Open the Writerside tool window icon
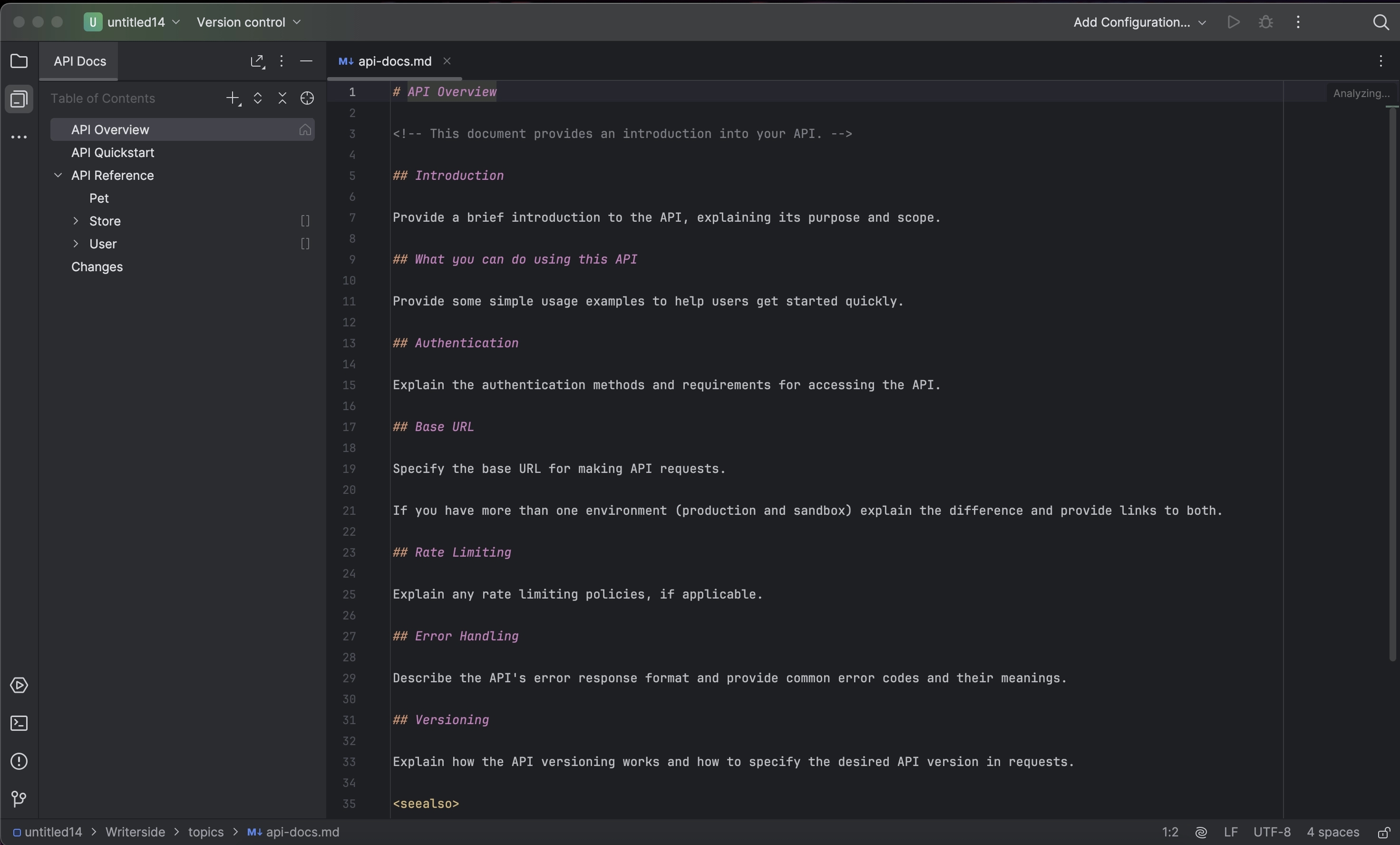Screen dimensions: 1400x845 (x=19, y=99)
